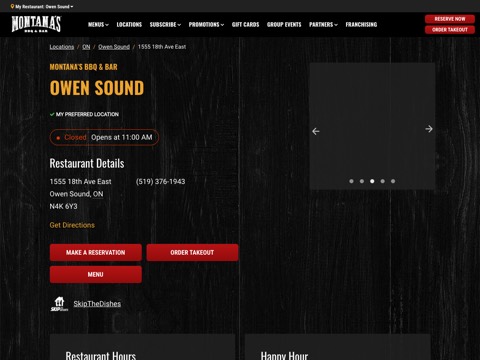Click the location pin icon in top bar
Viewport: 480px width, 360px height.
pos(12,6)
